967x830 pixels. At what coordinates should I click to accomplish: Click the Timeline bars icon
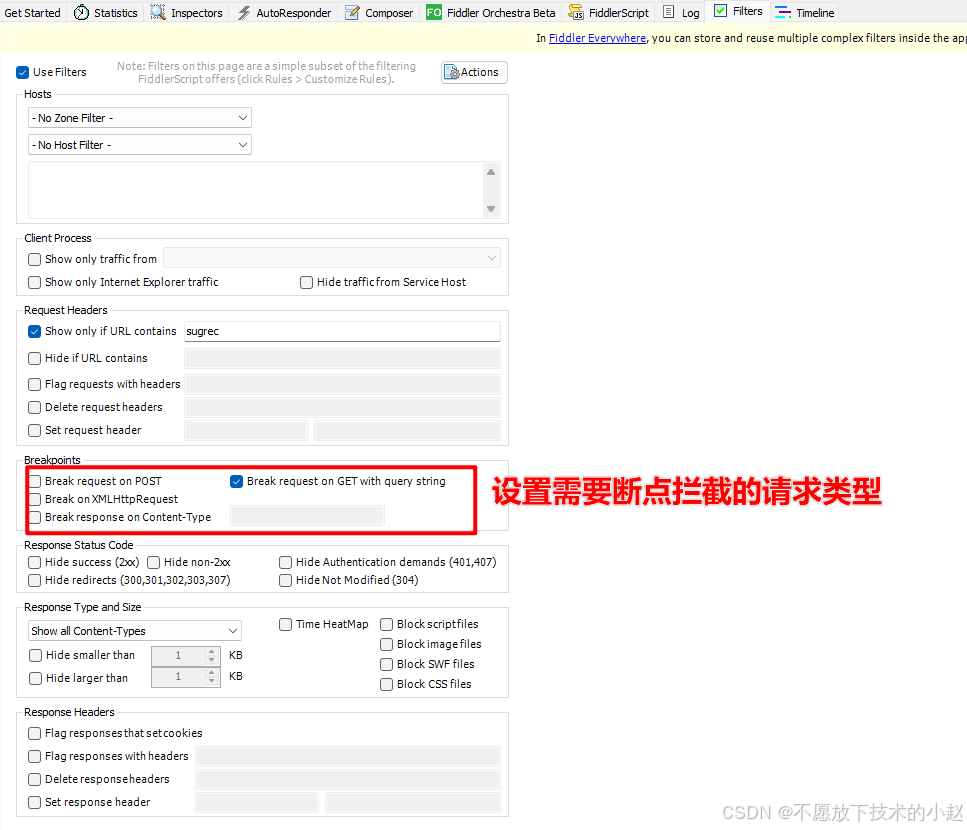pyautogui.click(x=783, y=12)
